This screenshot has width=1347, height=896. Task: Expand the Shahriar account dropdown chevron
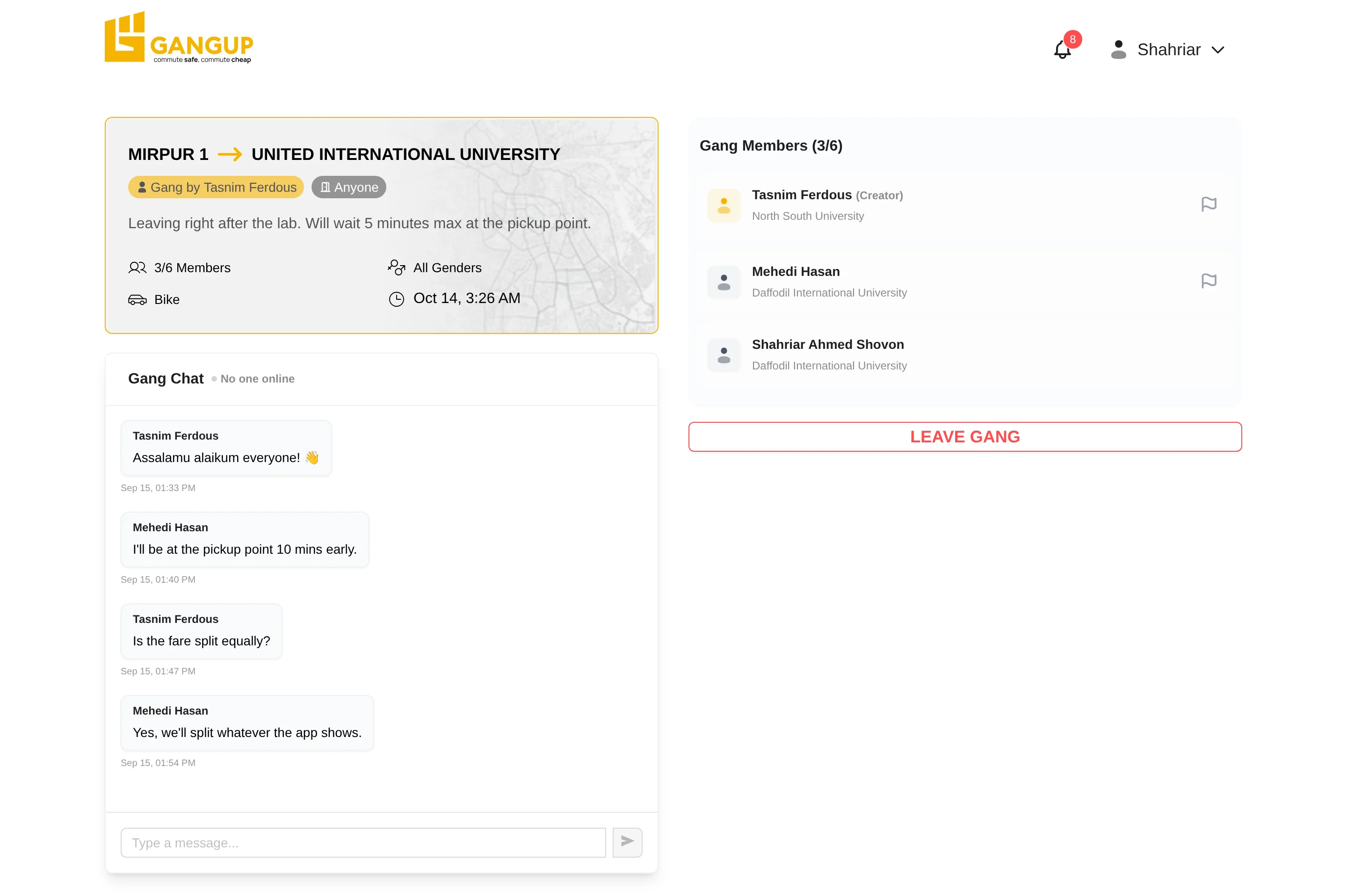pyautogui.click(x=1217, y=51)
